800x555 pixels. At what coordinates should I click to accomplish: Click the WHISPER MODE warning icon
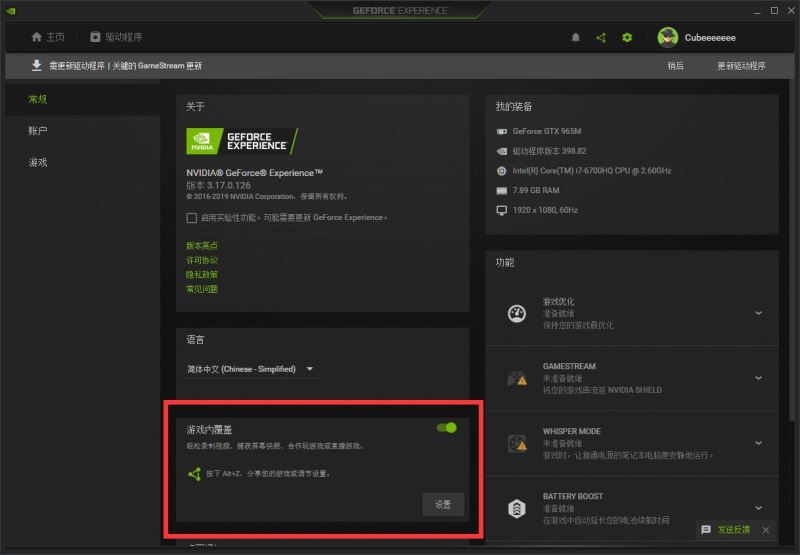click(x=517, y=443)
